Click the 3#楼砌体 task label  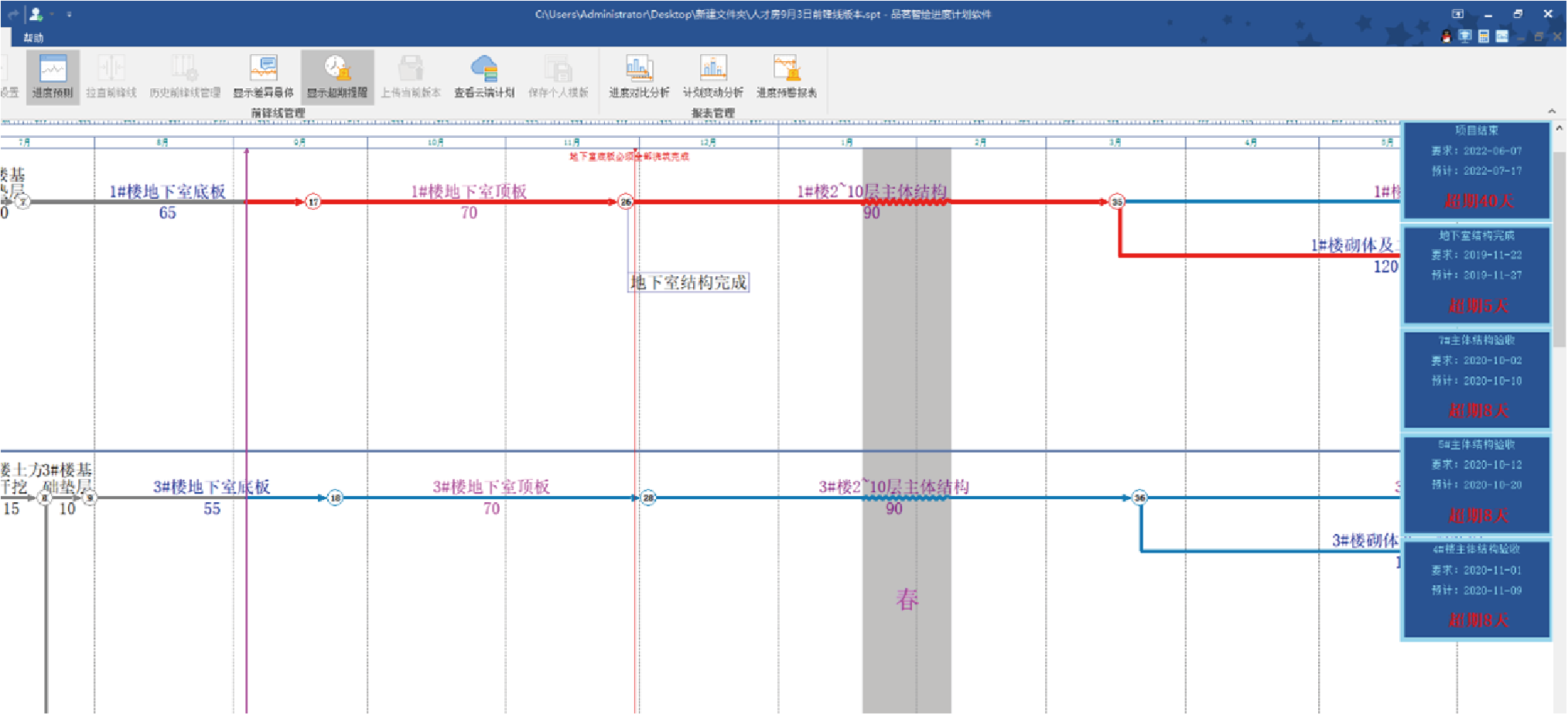[x=1366, y=540]
